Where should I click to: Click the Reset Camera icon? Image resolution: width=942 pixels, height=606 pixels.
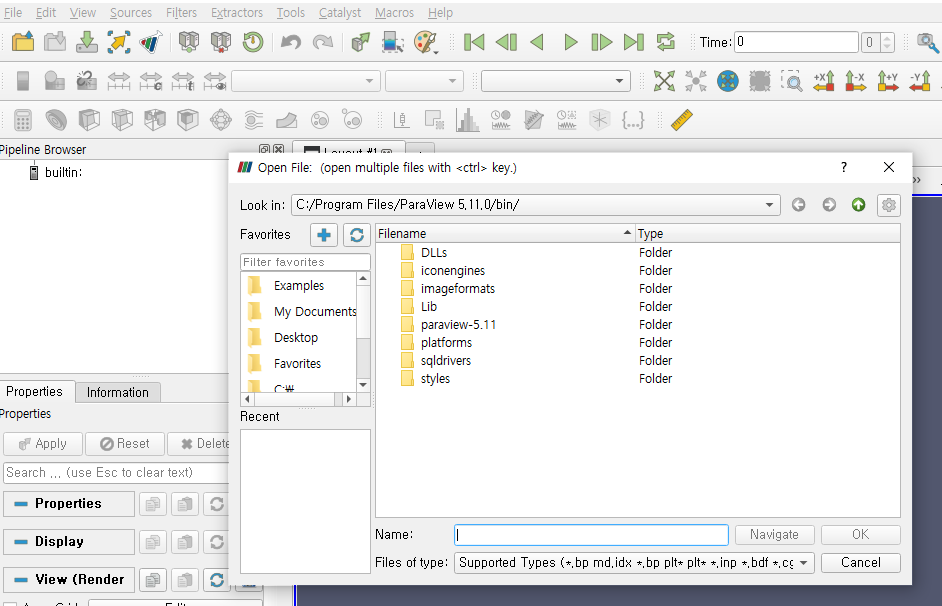pos(664,81)
